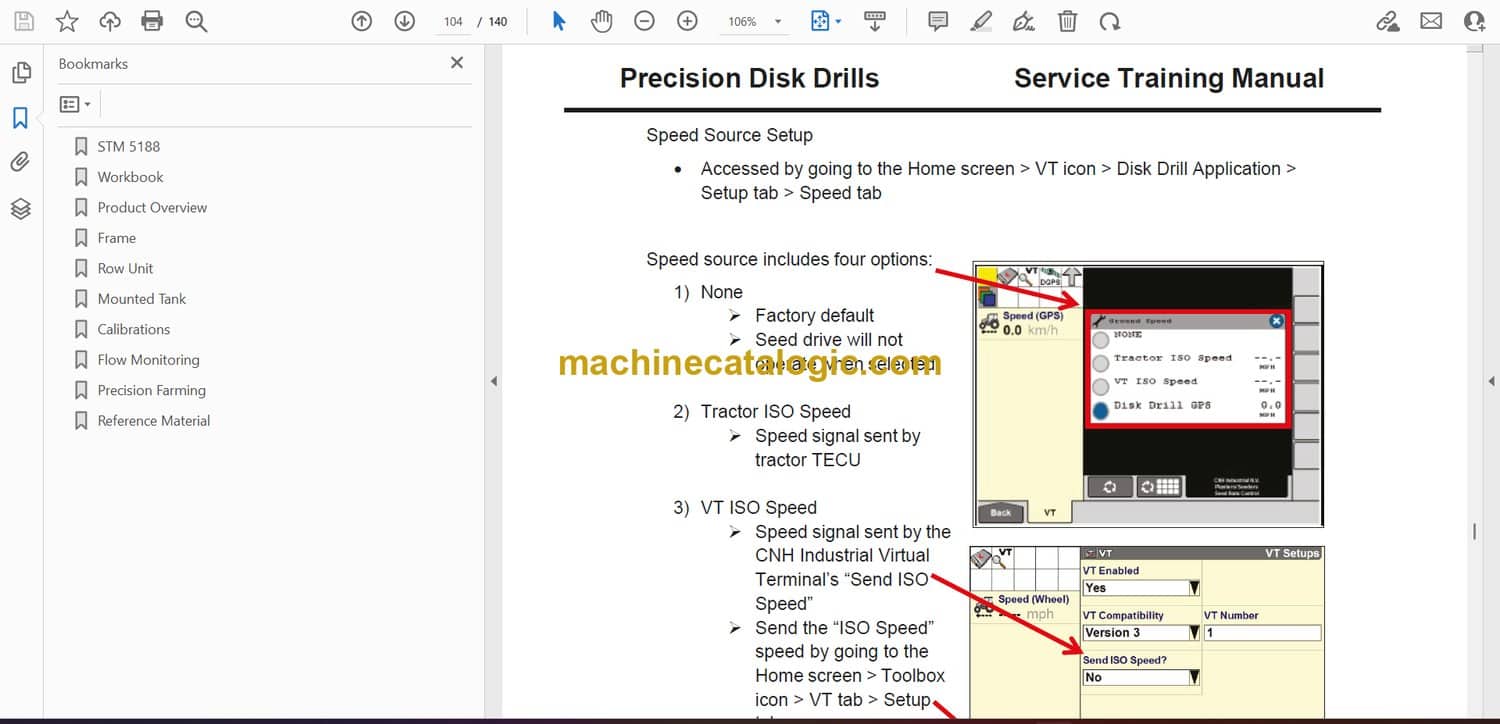
Task: Zoom out with the minus button
Action: coord(645,21)
